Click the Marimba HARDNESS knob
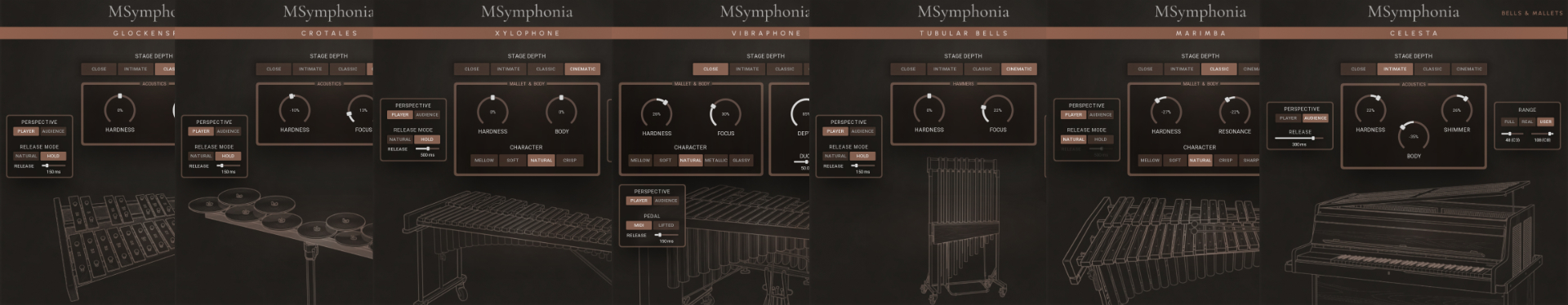 [x=1166, y=111]
